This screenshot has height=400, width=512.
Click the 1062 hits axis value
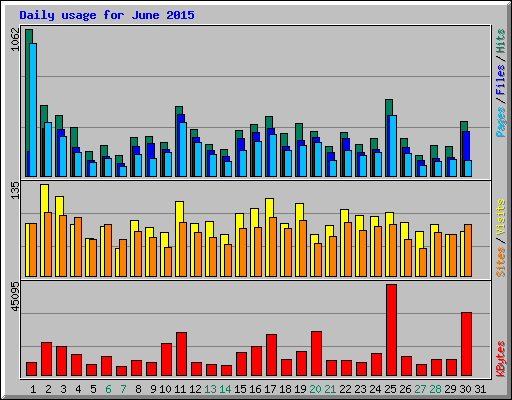pos(15,40)
